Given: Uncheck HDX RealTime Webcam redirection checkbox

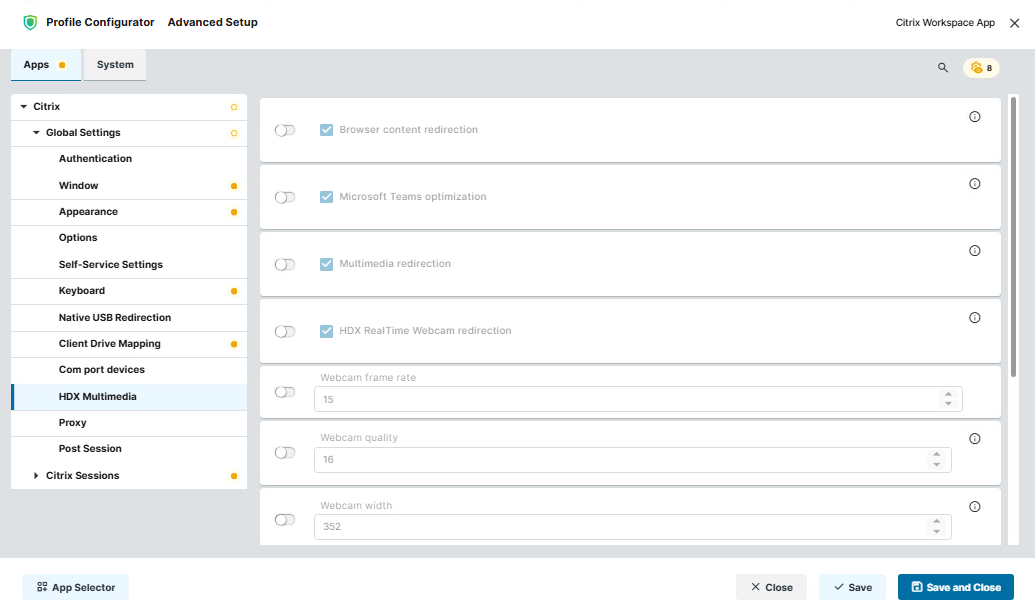Looking at the screenshot, I should 326,331.
